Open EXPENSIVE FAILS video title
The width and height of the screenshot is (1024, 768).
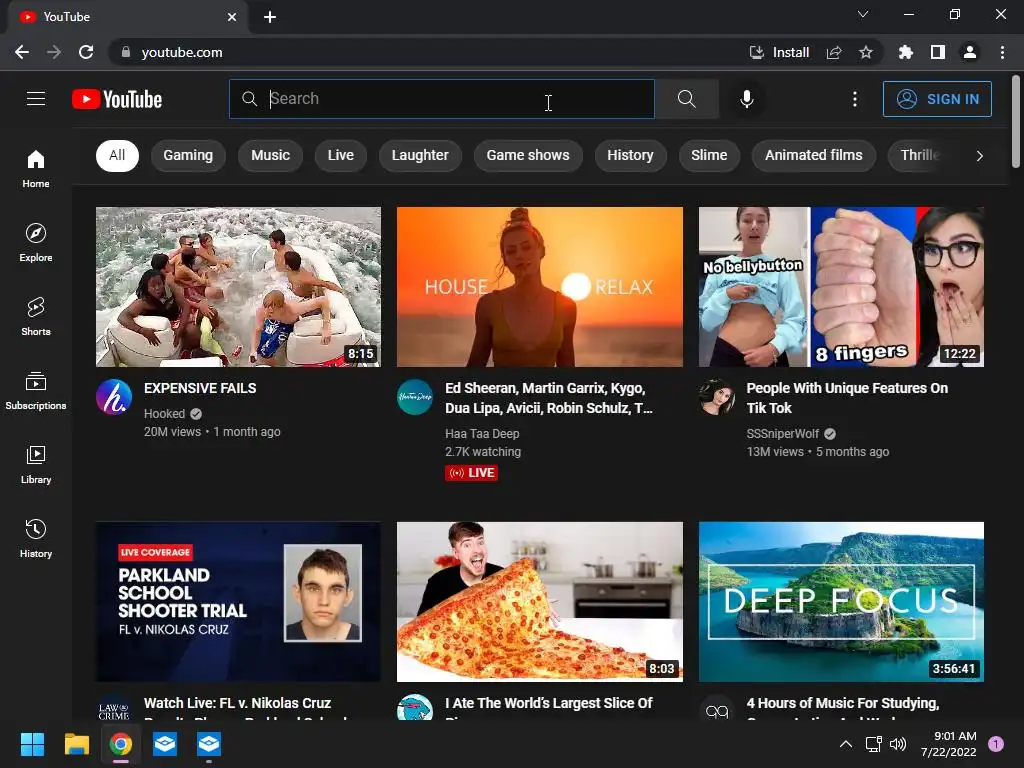(x=200, y=388)
